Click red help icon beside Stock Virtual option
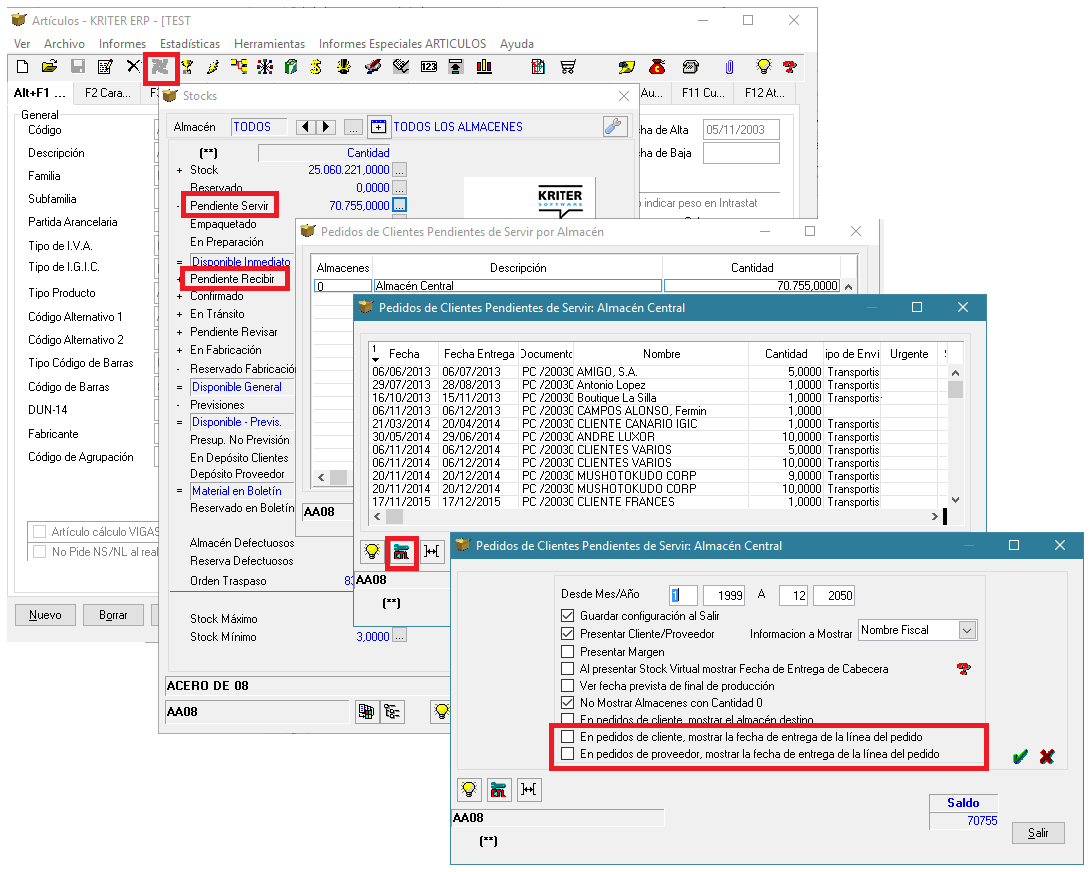The width and height of the screenshot is (1090, 872). click(963, 669)
